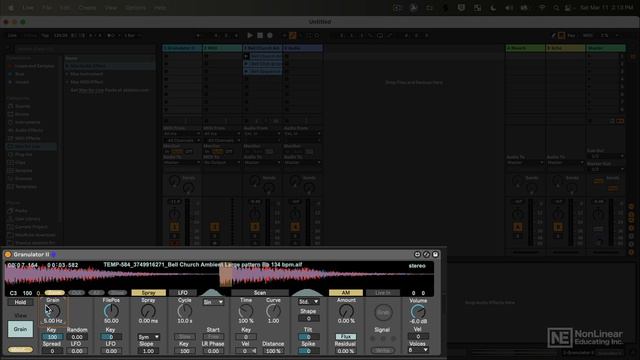Click the Volume knob showing -6.0 dB
Viewport: 640px width, 360px height.
418,312
